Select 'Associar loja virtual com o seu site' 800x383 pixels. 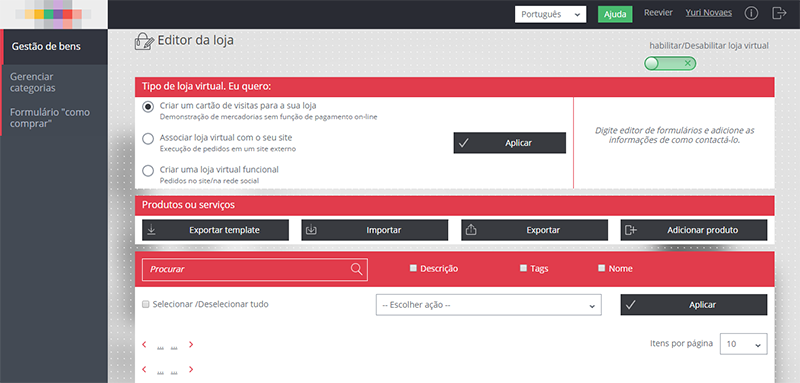coord(148,139)
